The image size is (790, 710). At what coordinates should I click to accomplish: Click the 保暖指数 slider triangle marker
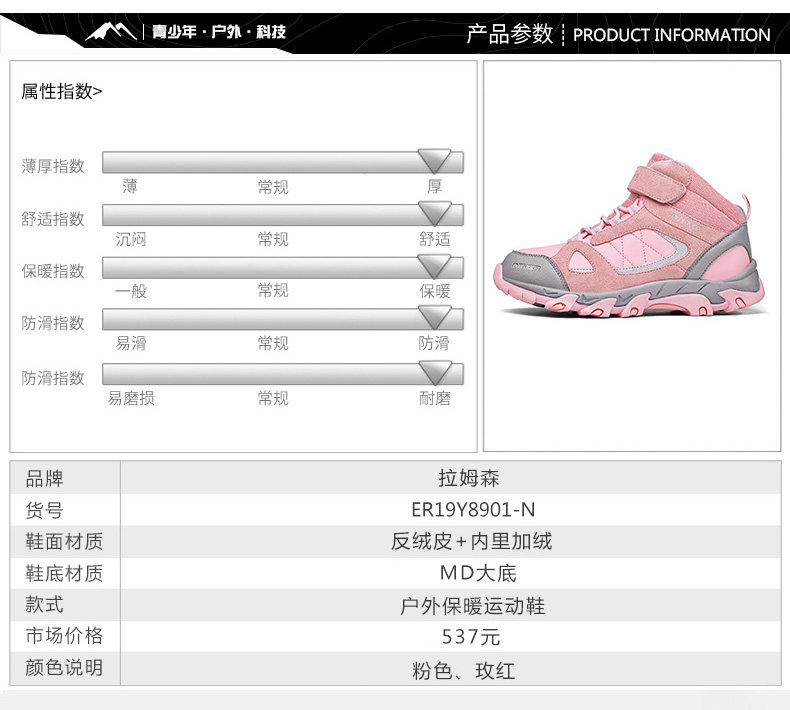[434, 266]
